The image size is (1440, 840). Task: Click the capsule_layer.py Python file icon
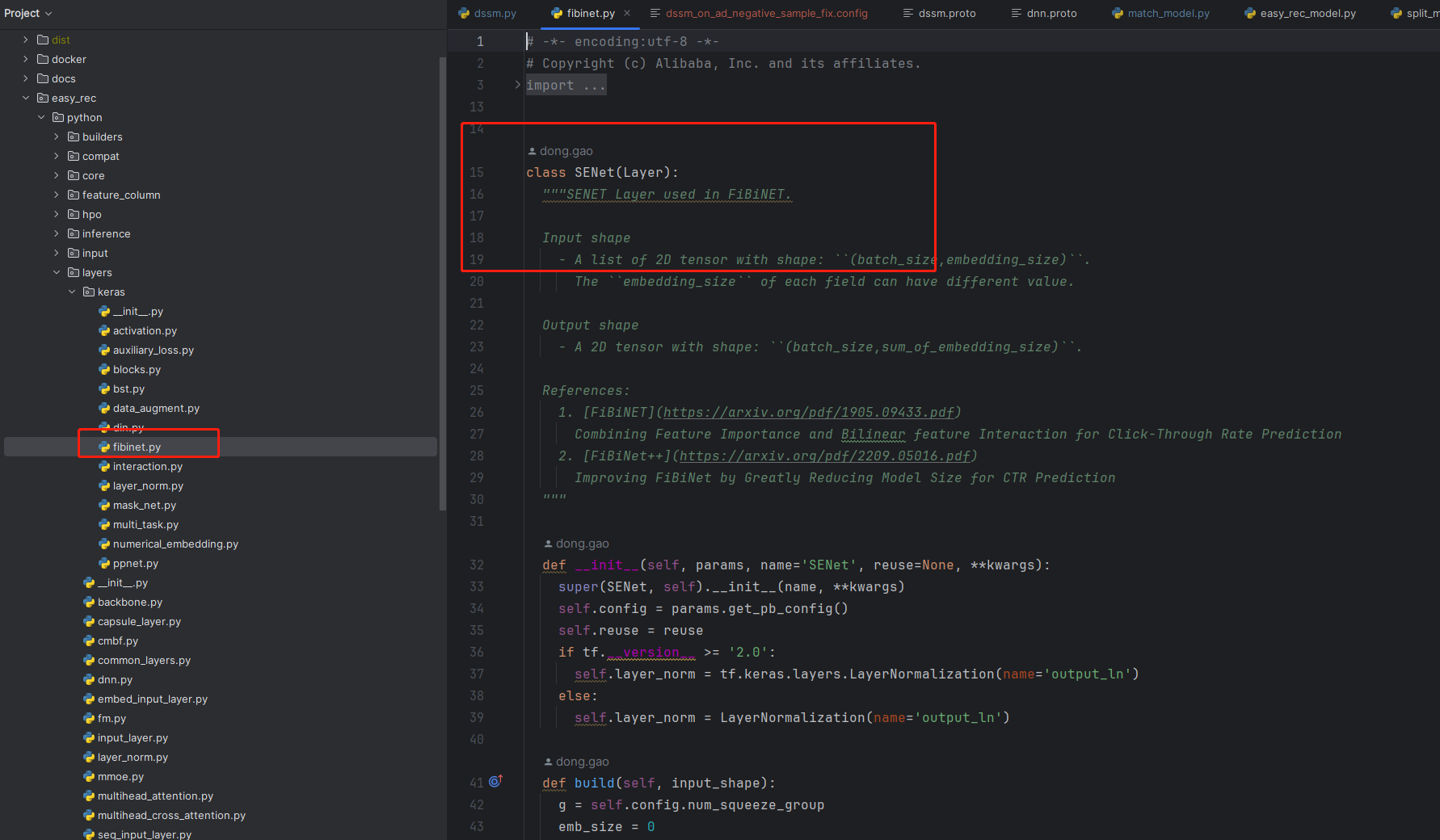pos(89,621)
